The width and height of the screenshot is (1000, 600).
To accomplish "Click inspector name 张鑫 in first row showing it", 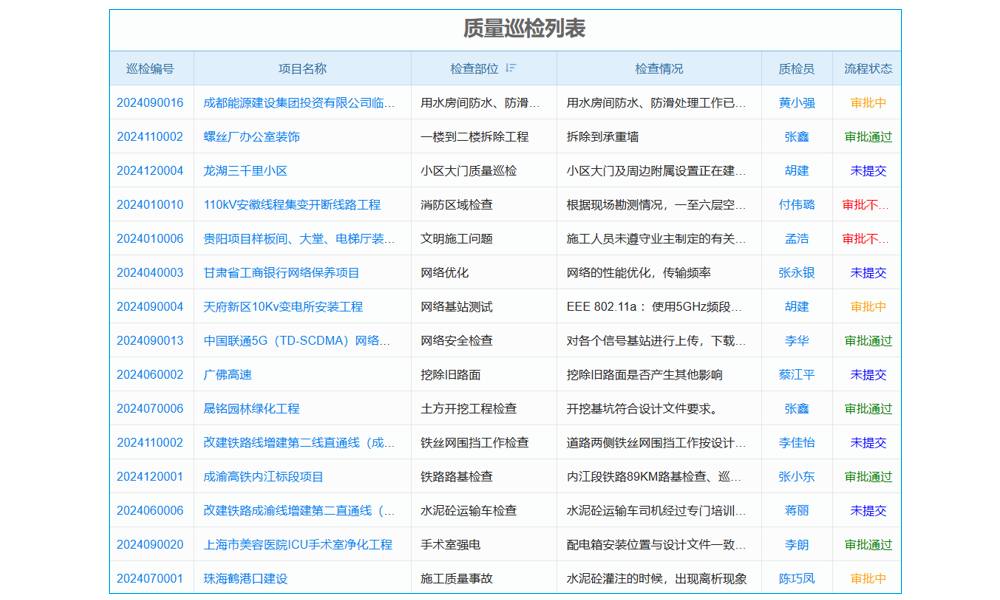I will coord(795,136).
